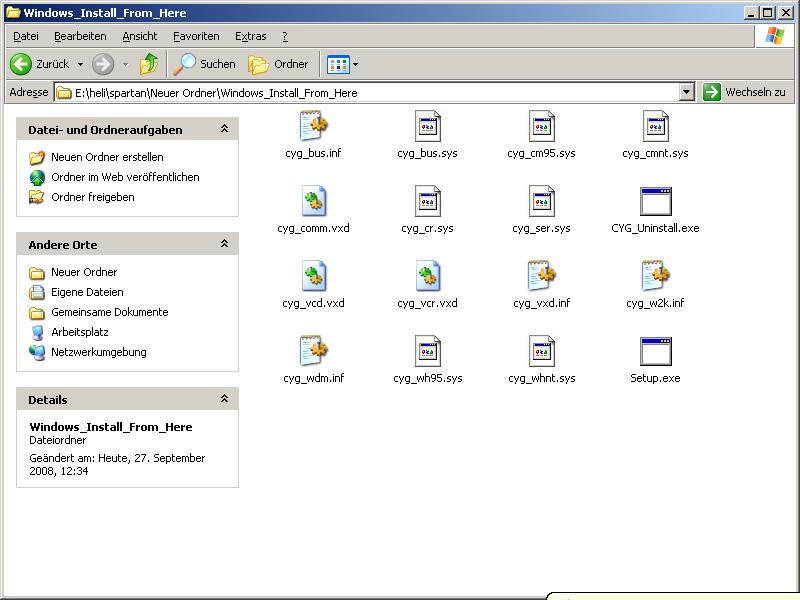
Task: Click the cyg_bus.inf file icon
Action: [x=313, y=127]
